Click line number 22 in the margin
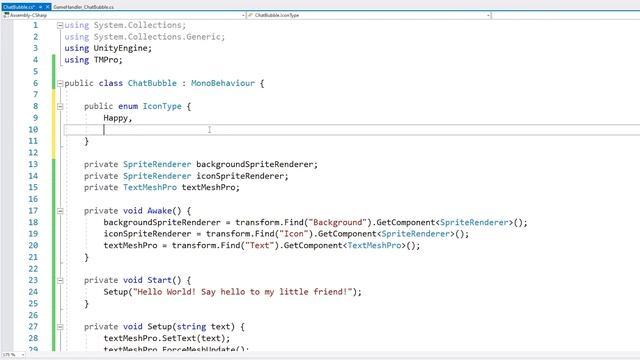Viewport: 640px width, 360px height. pyautogui.click(x=33, y=269)
